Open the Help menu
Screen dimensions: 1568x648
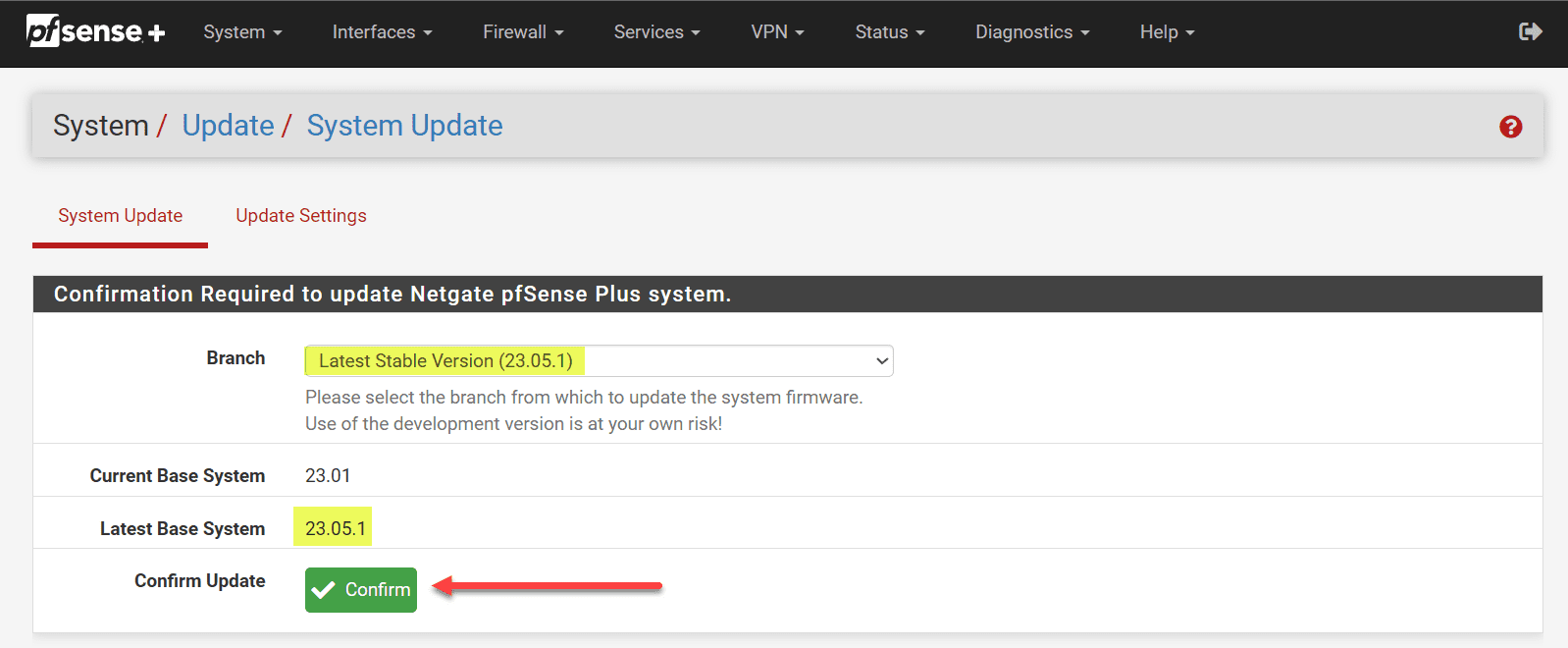click(x=1167, y=32)
